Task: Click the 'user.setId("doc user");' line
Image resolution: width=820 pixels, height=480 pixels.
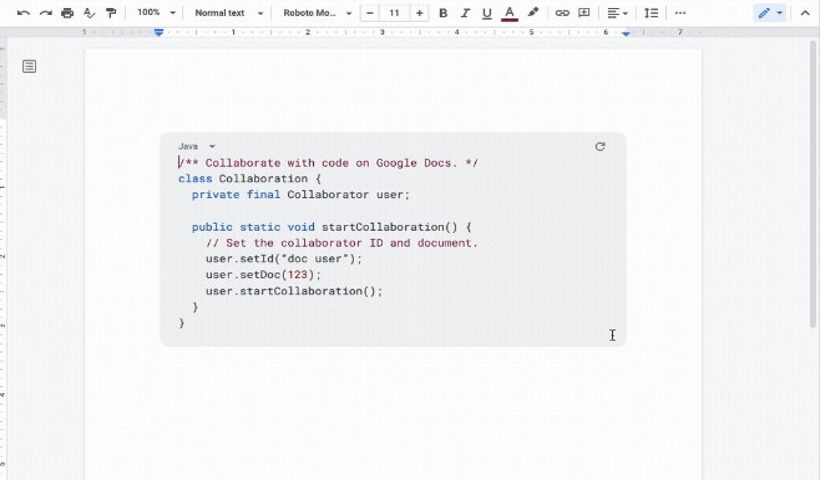Action: point(283,259)
